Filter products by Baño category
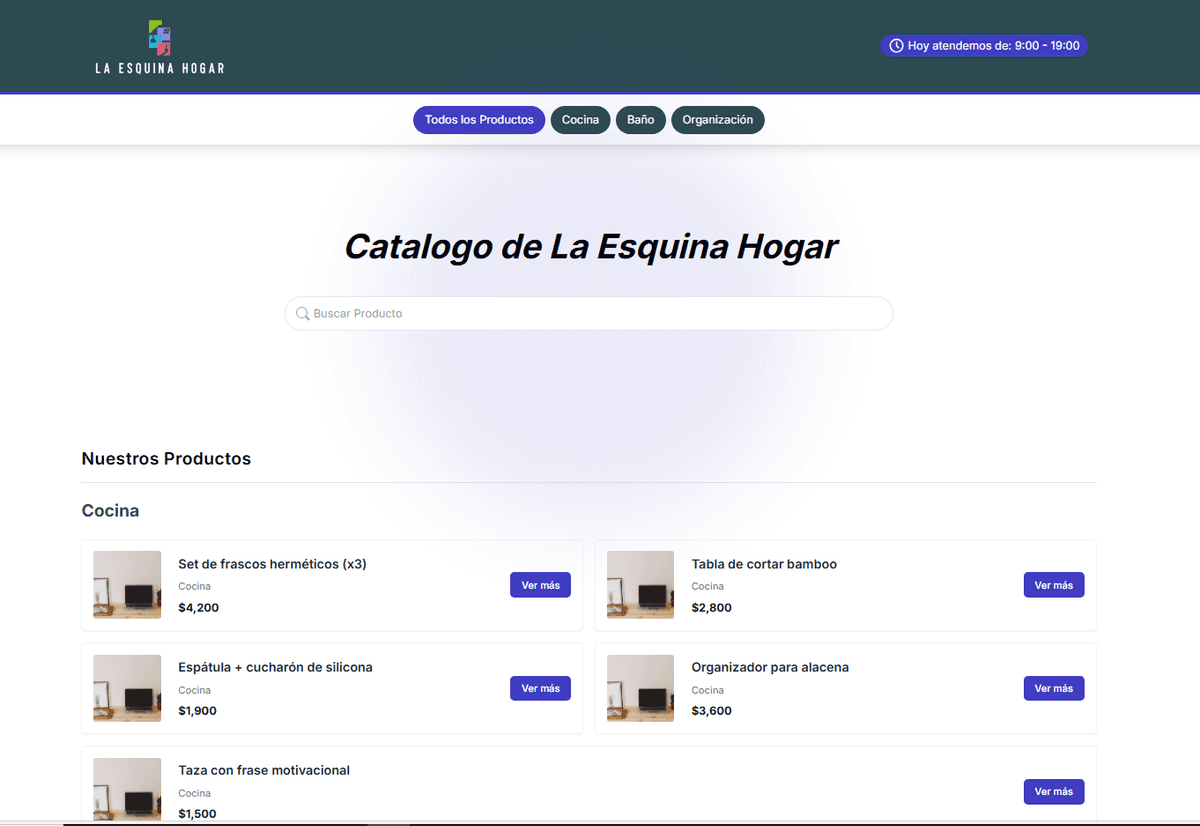Screen dimensions: 1200x826 pyautogui.click(x=640, y=119)
